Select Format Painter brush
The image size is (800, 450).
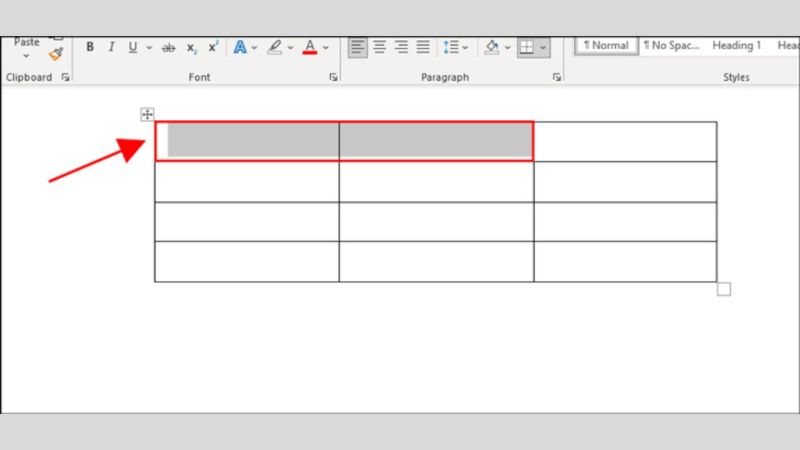[x=56, y=54]
